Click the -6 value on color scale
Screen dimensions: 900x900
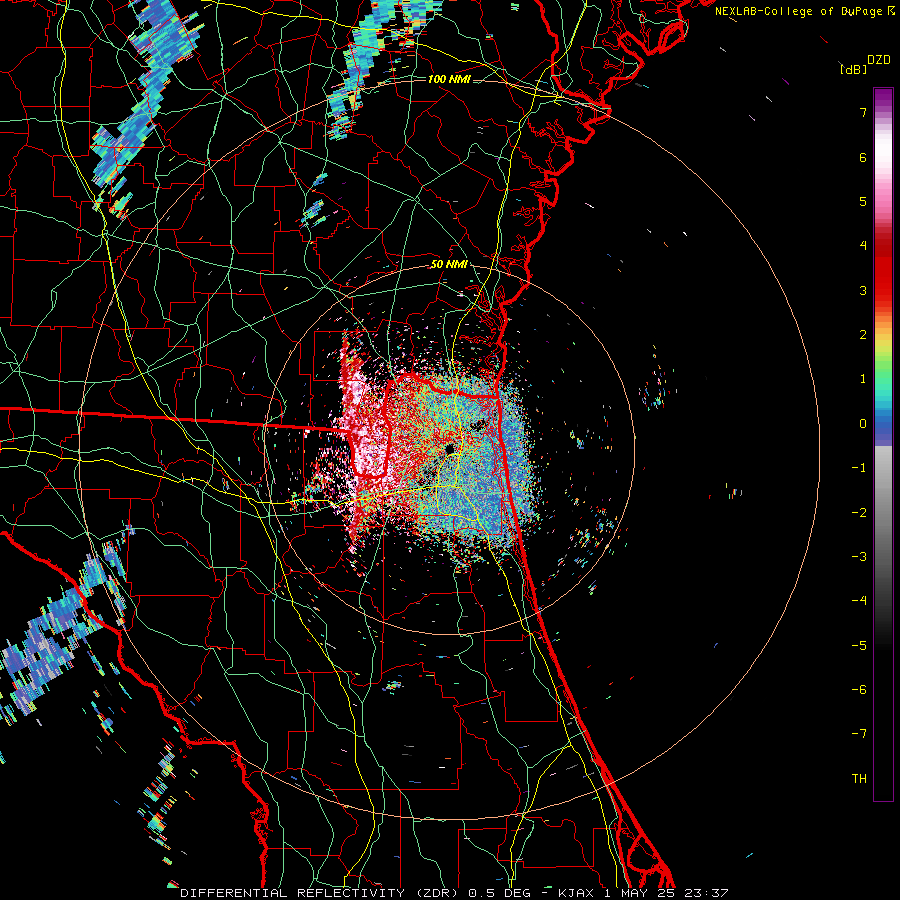click(859, 689)
